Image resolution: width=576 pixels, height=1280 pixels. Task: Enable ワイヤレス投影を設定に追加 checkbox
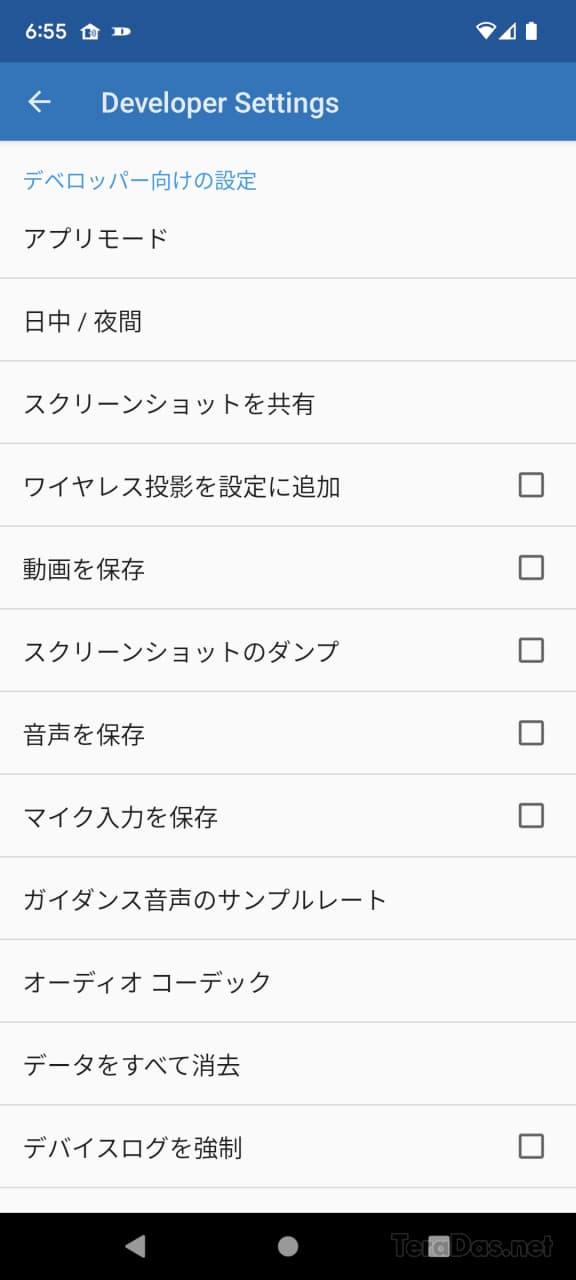pos(531,485)
